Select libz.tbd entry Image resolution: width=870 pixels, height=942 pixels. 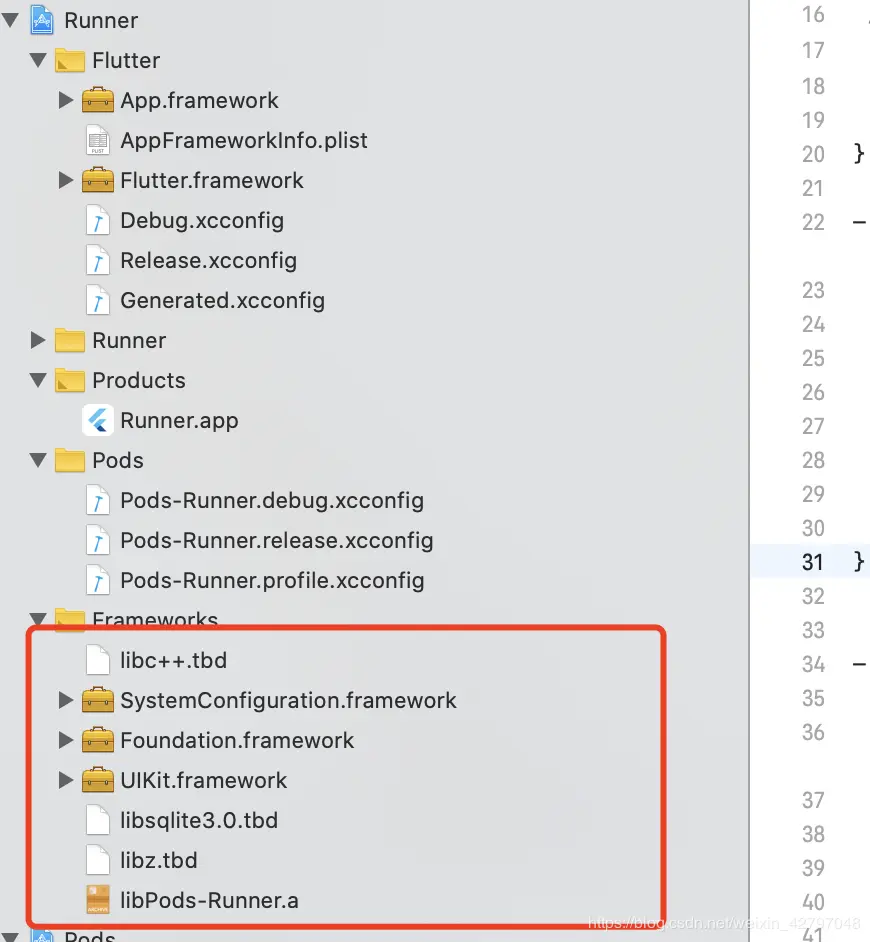coord(159,860)
